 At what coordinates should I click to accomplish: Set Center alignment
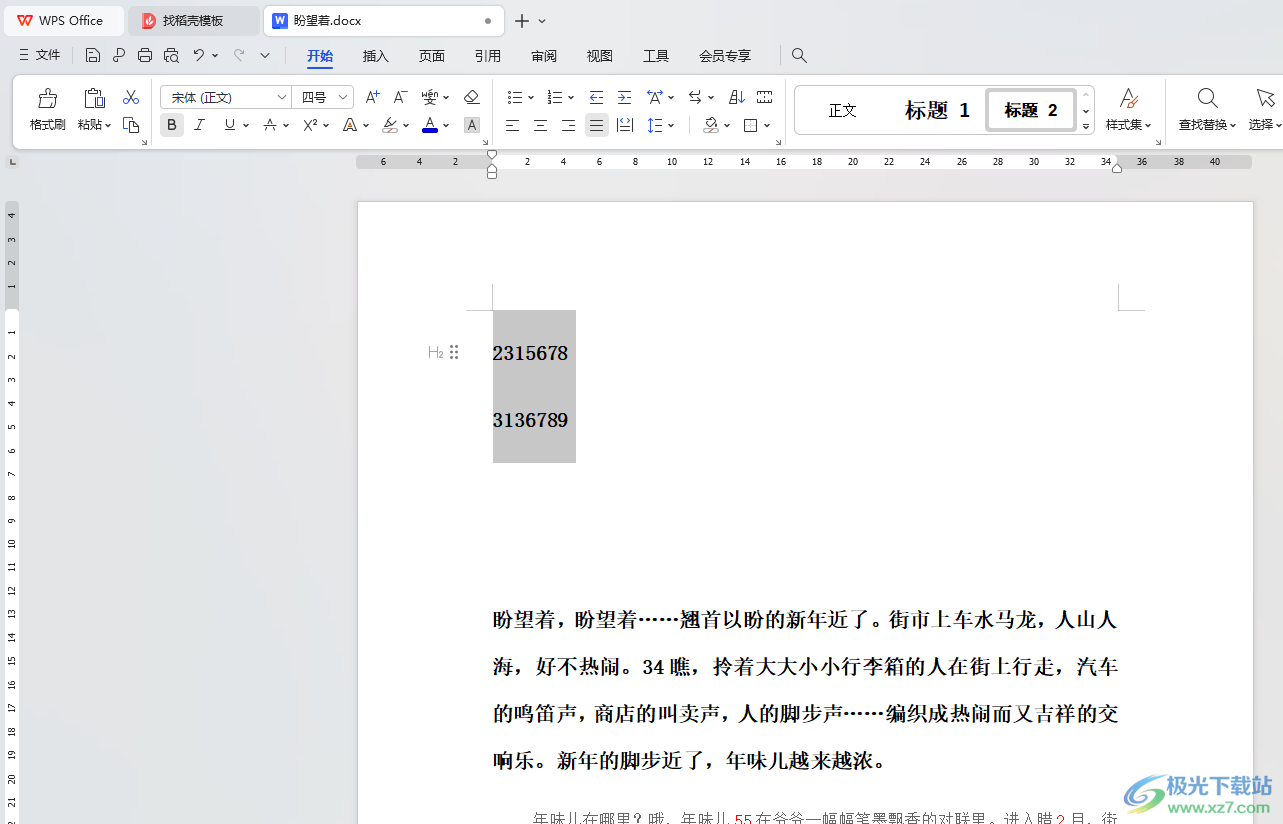coord(540,125)
